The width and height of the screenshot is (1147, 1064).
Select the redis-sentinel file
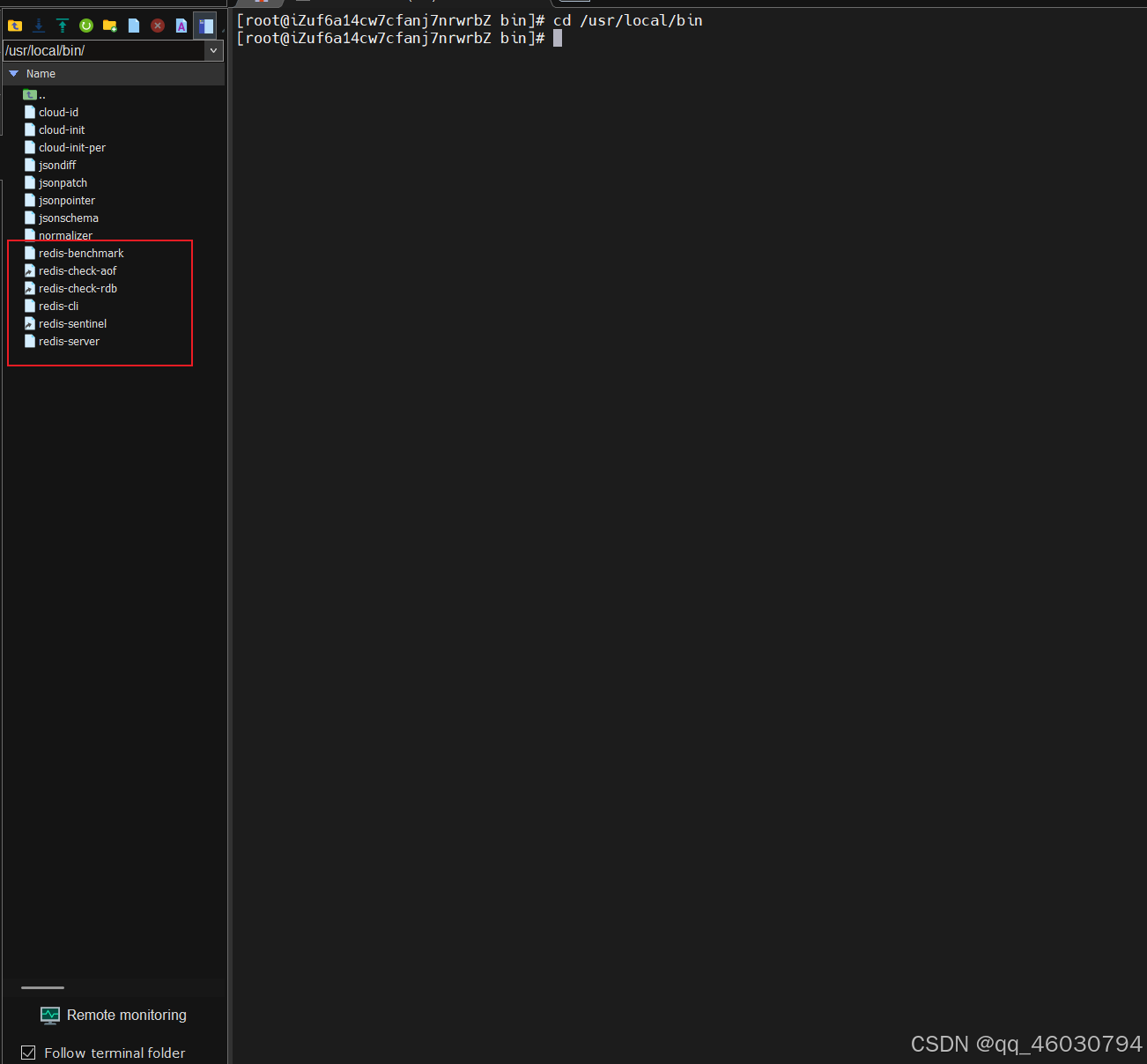click(x=72, y=323)
